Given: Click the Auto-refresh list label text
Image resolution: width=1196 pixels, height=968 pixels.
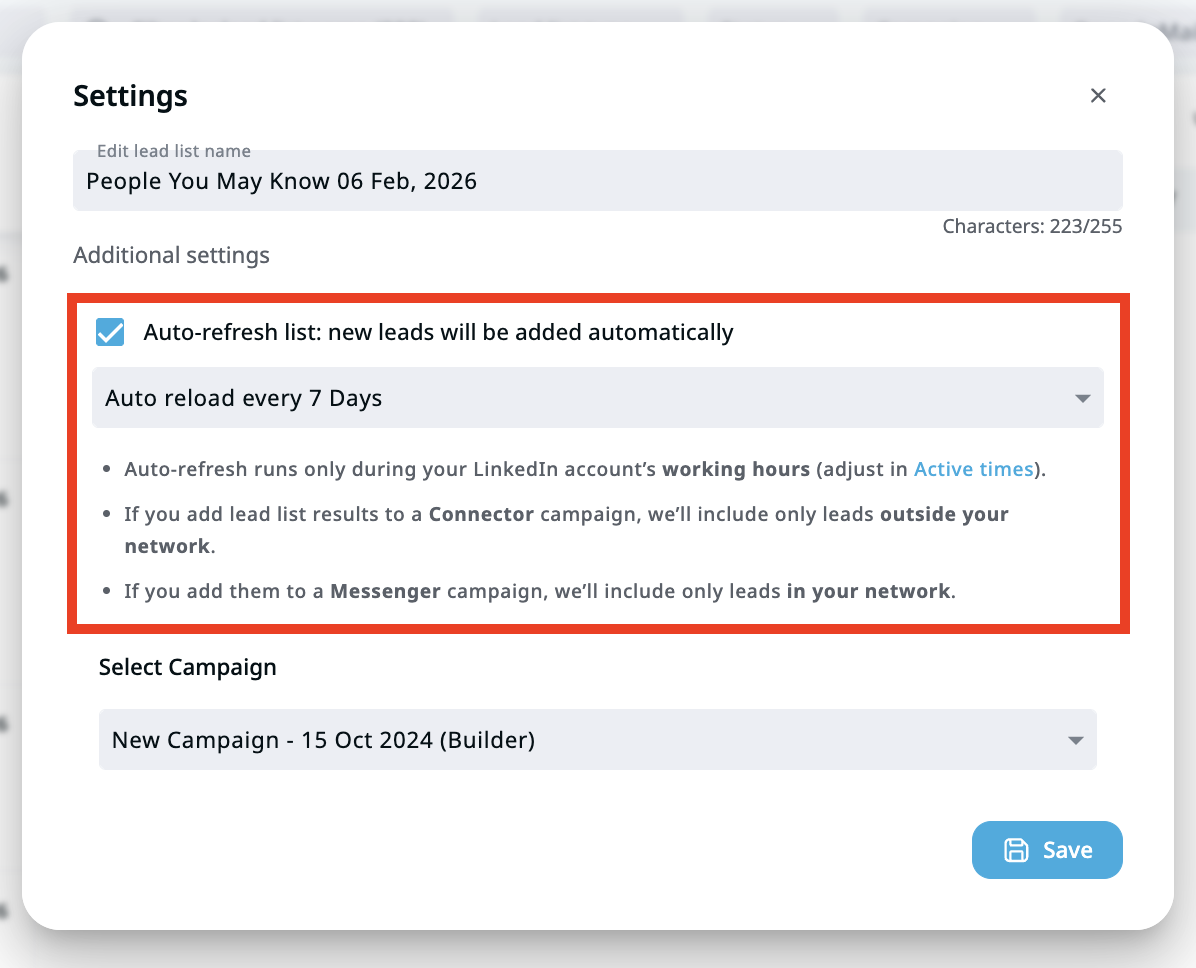Looking at the screenshot, I should (x=439, y=333).
